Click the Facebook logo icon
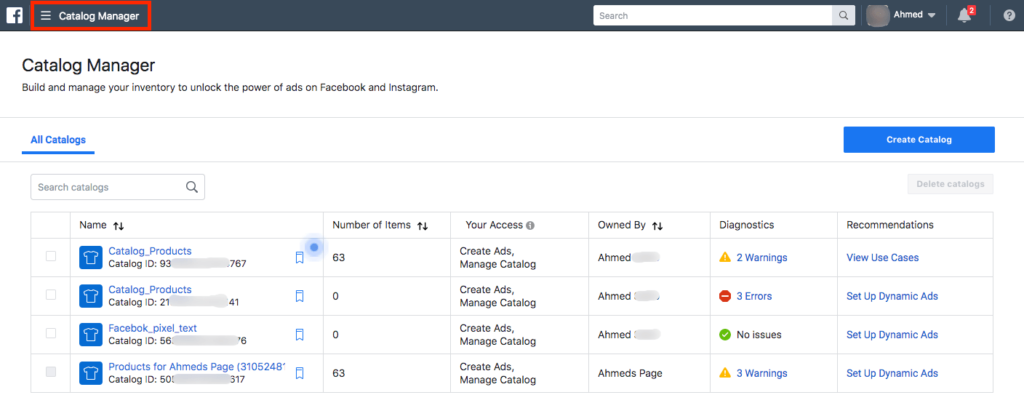Image resolution: width=1024 pixels, height=411 pixels. pos(14,16)
